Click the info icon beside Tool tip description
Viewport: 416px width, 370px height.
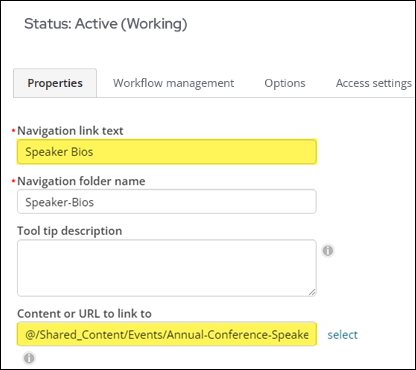328,251
